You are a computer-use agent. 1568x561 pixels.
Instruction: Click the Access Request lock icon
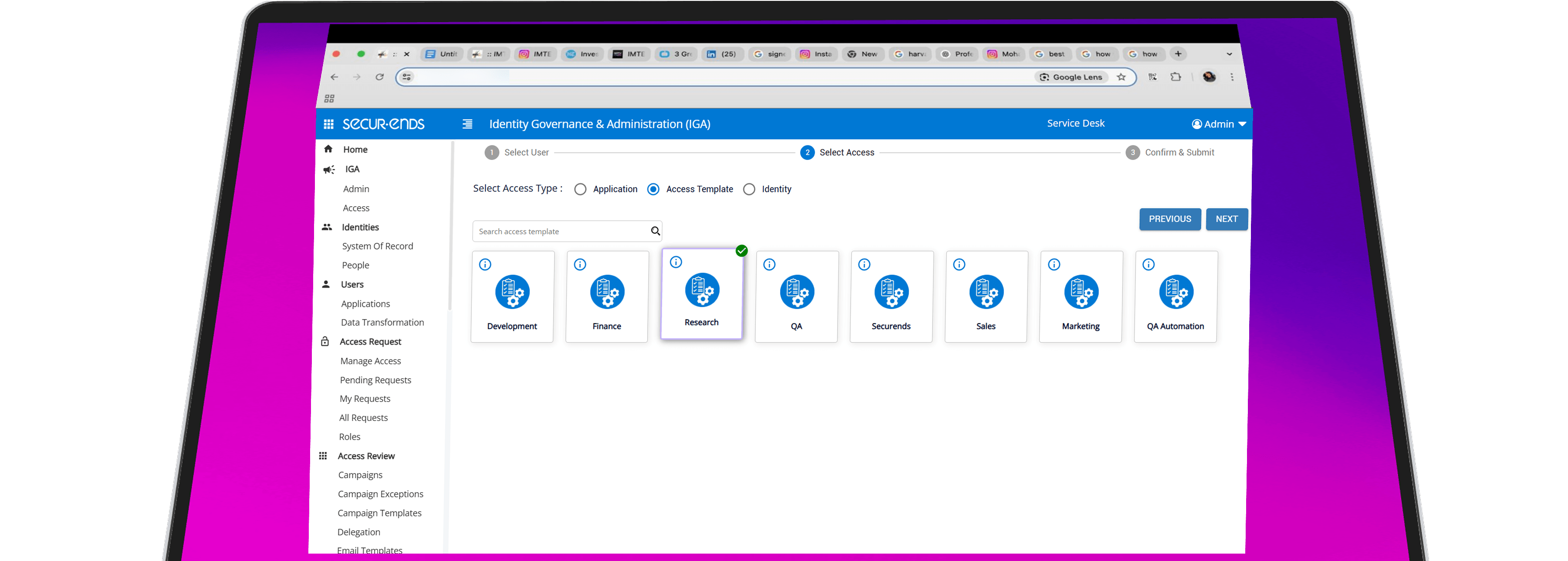pos(325,341)
